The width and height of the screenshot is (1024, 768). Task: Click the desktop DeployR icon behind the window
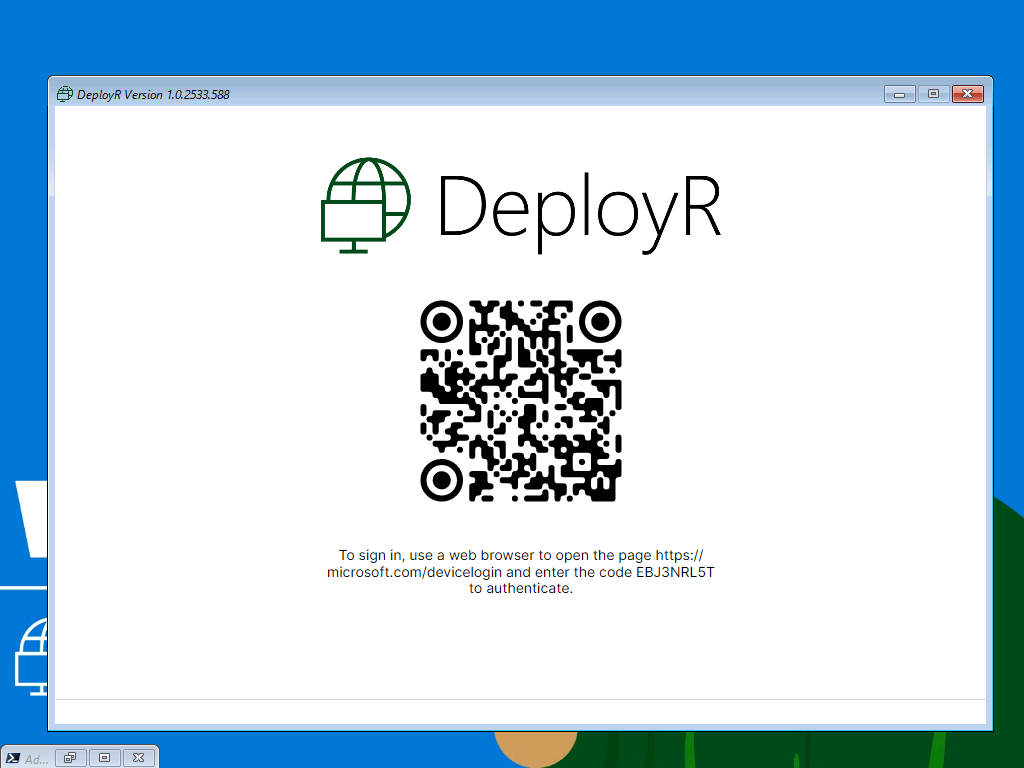(x=30, y=655)
